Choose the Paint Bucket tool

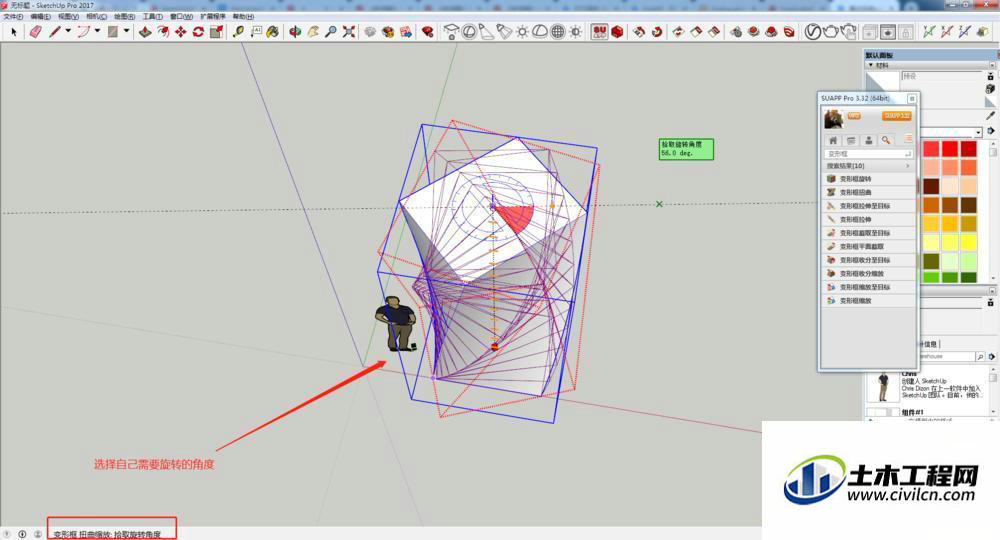tap(273, 32)
